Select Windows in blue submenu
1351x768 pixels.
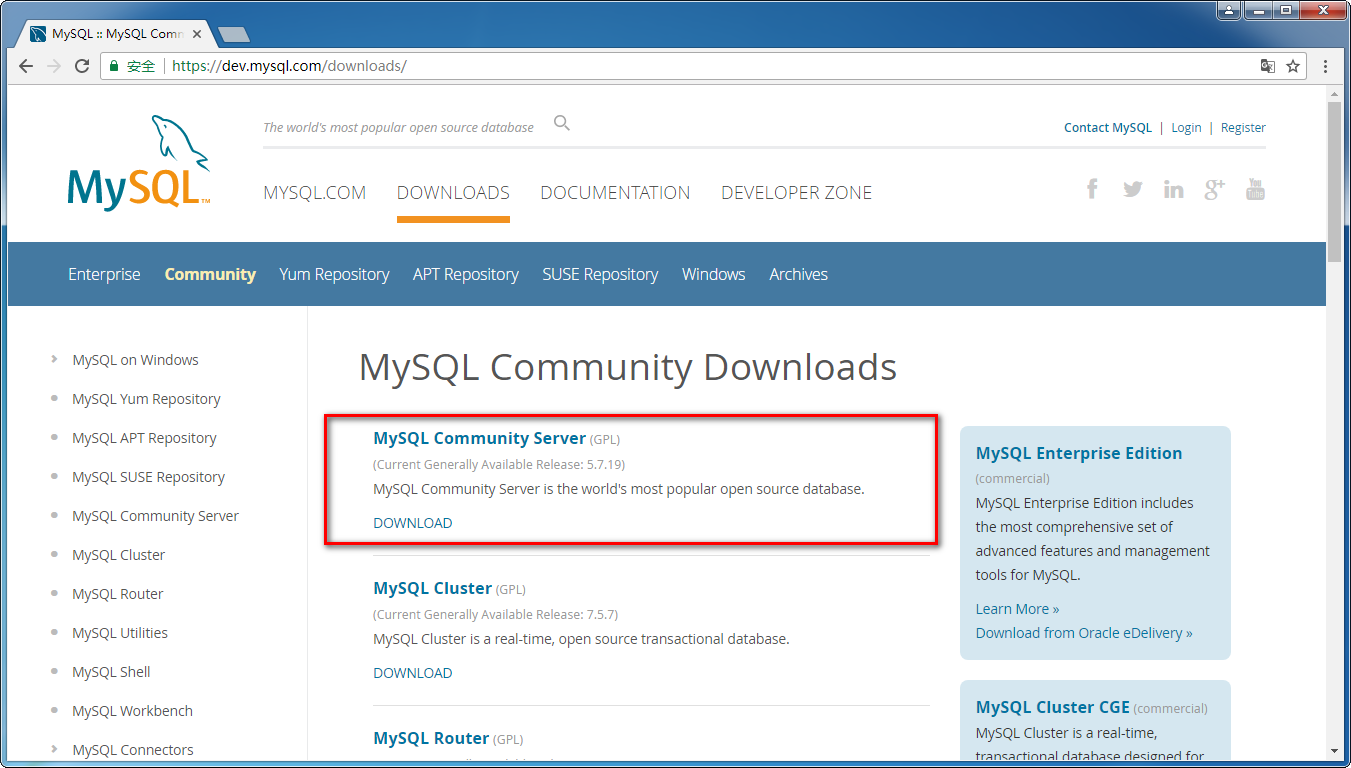(714, 274)
